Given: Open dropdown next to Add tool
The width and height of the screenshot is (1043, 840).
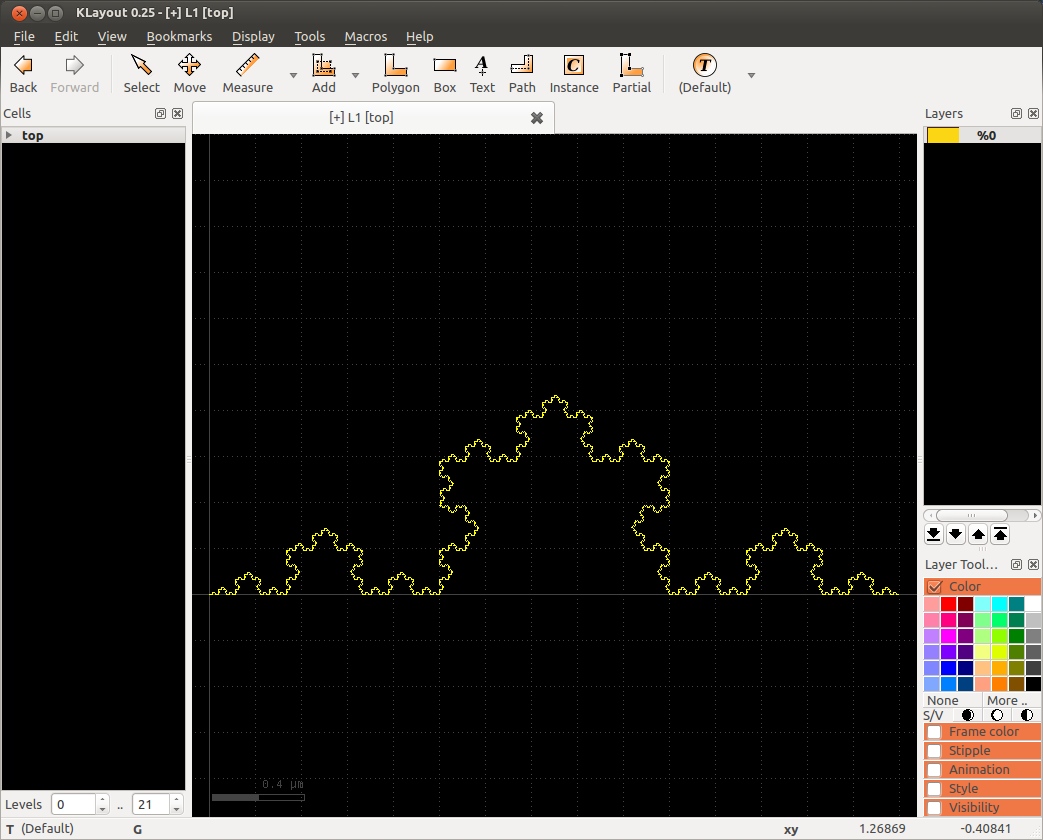Looking at the screenshot, I should (x=355, y=75).
